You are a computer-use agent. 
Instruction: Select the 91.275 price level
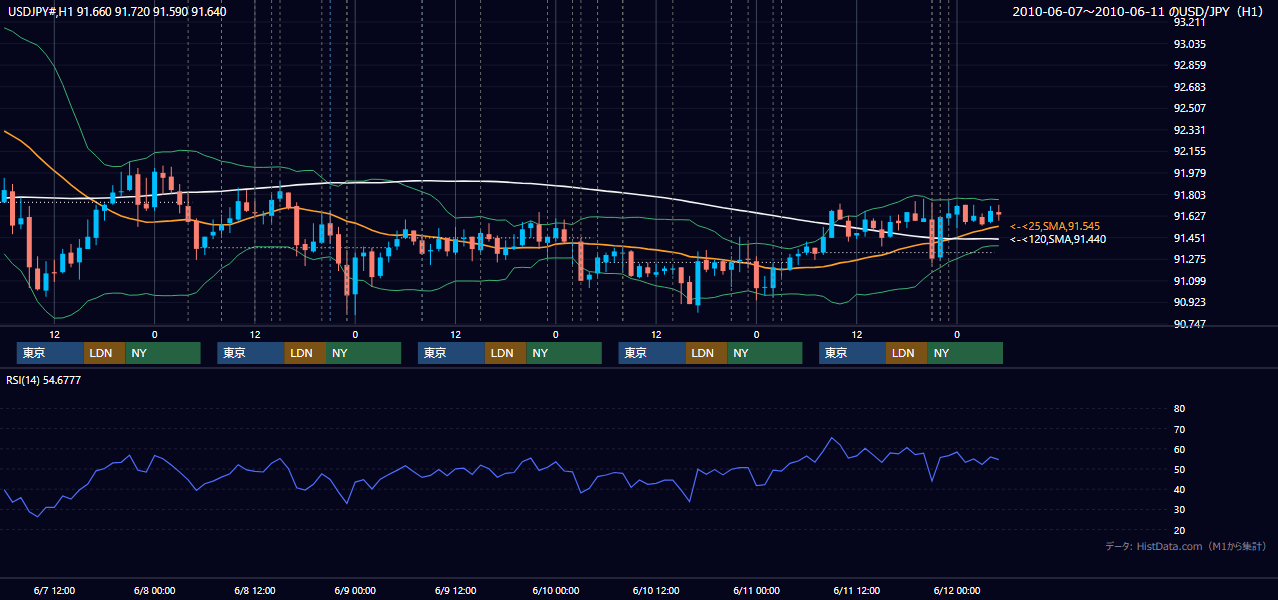pyautogui.click(x=1189, y=259)
